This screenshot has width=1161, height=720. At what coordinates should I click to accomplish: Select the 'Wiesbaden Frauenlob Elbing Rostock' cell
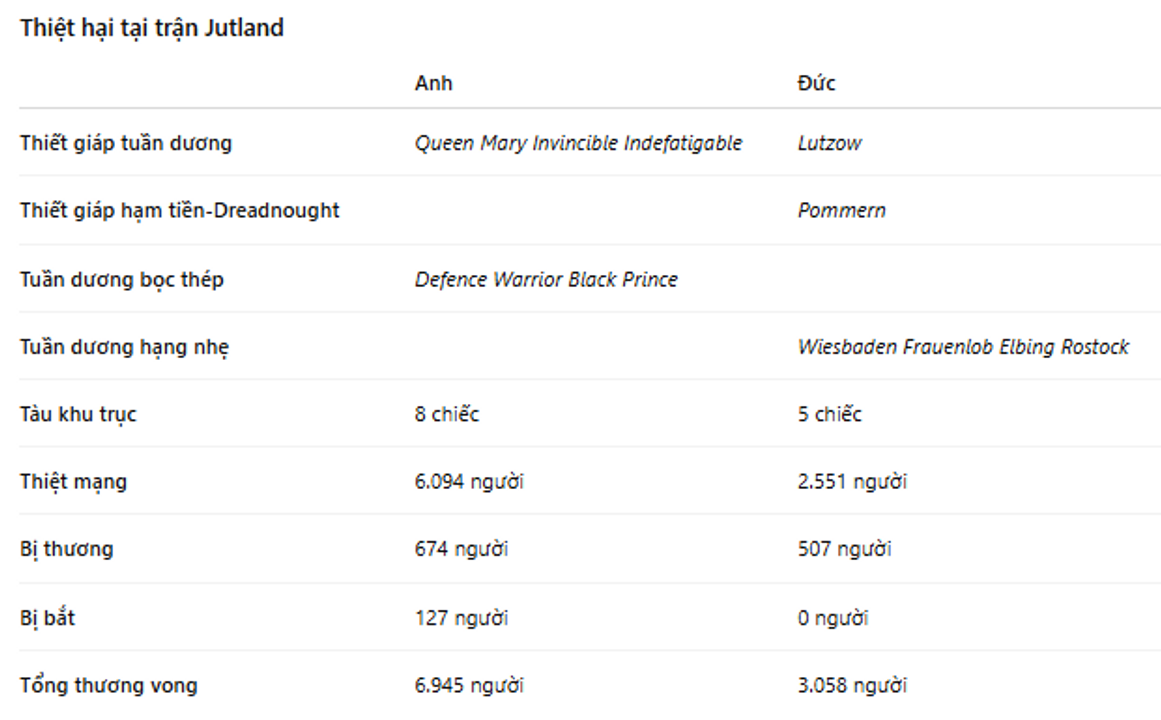963,347
